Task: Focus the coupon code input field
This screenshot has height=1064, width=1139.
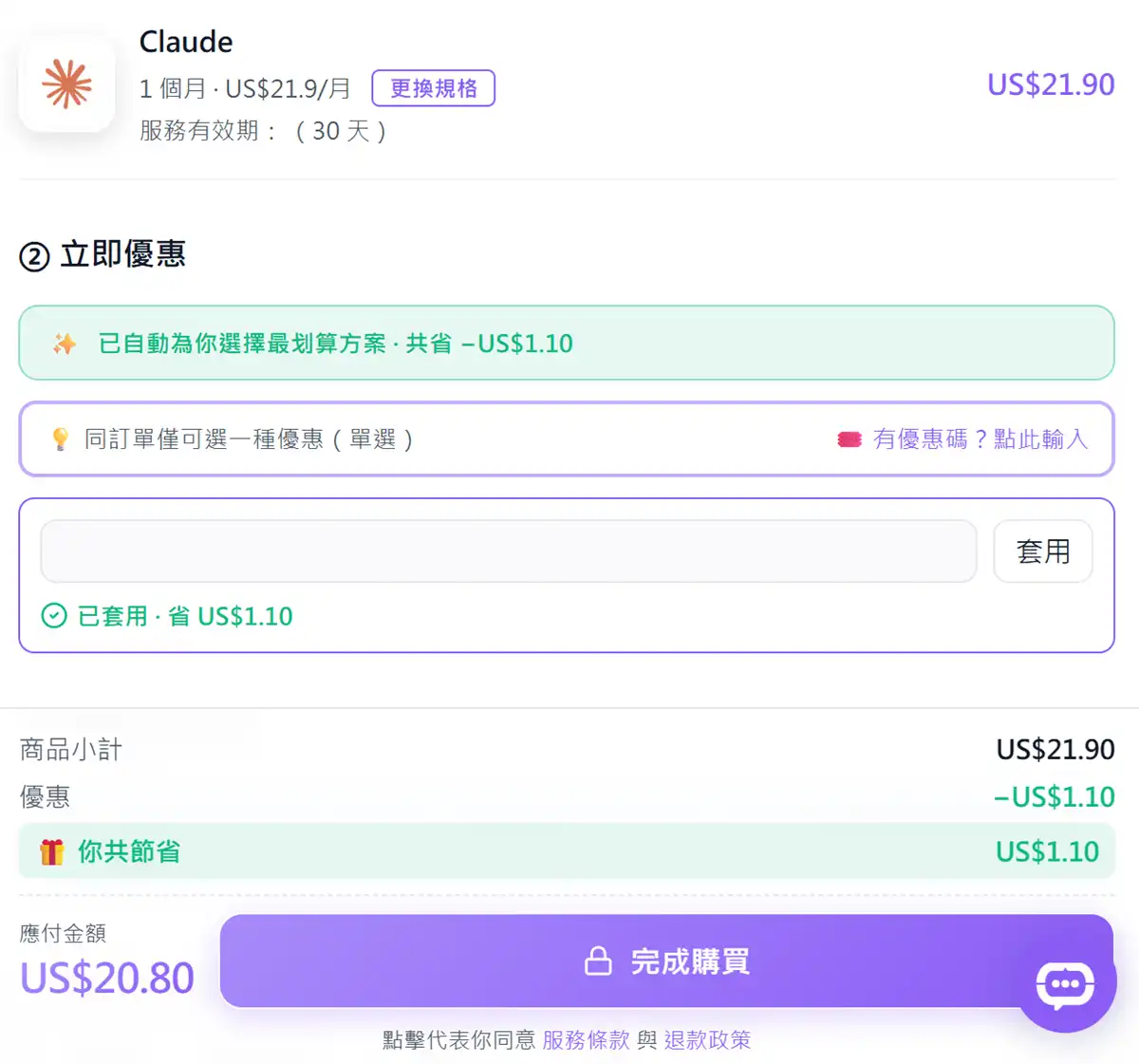Action: [509, 551]
